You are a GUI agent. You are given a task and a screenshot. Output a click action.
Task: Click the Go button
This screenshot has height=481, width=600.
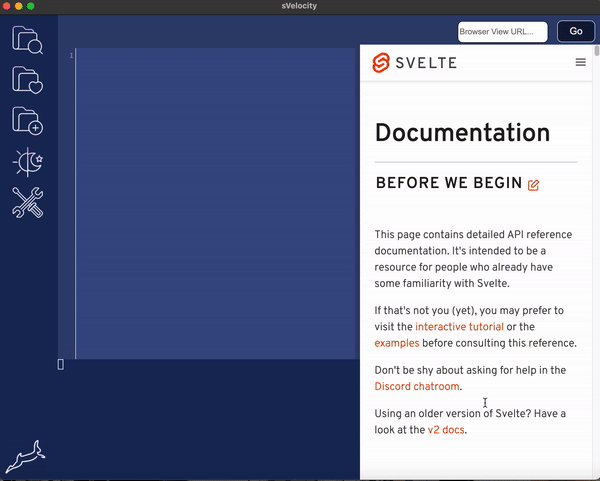tap(576, 31)
